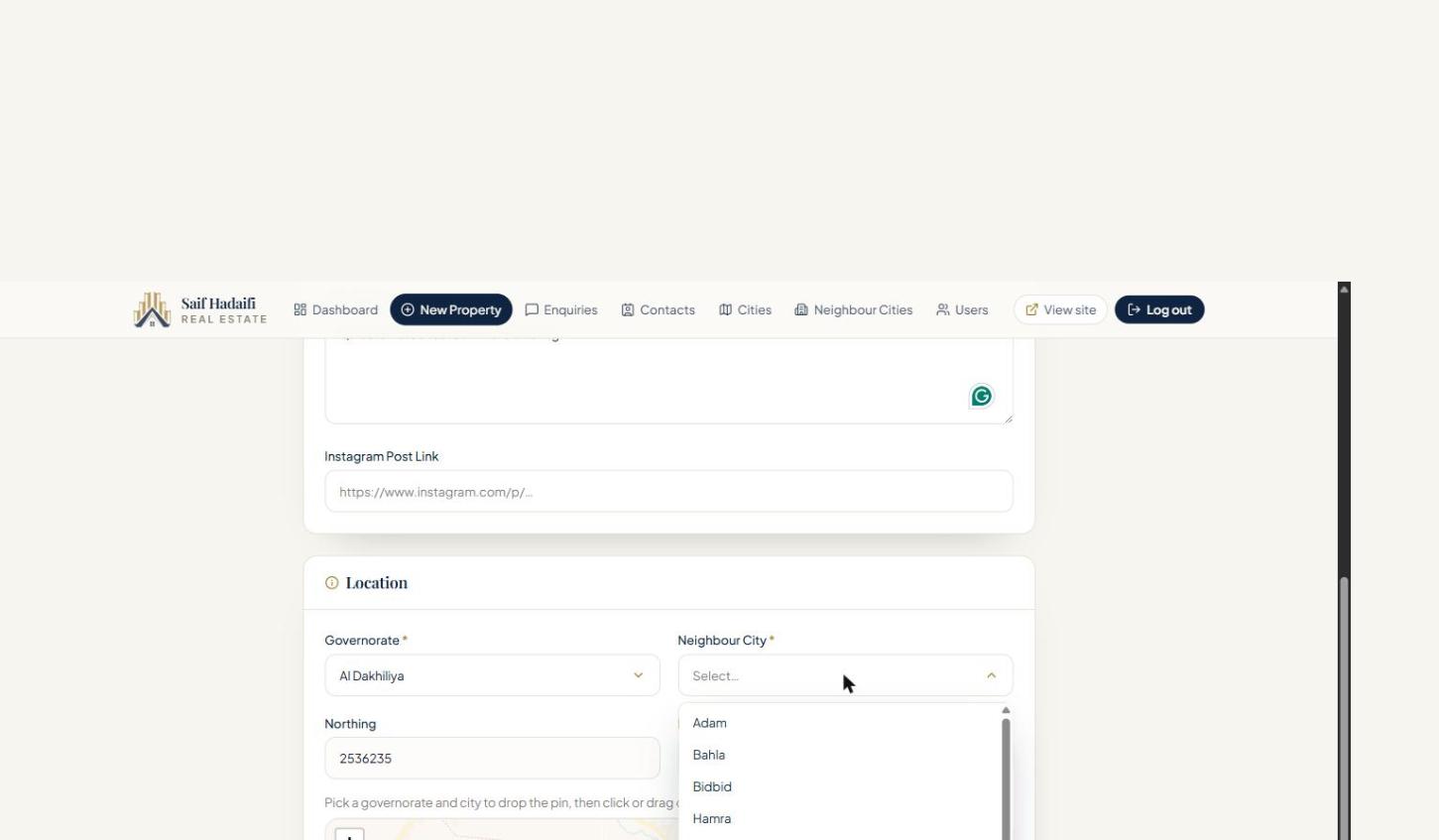Click the Neighbour City chevron arrow
The height and width of the screenshot is (840, 1439).
[x=991, y=675]
